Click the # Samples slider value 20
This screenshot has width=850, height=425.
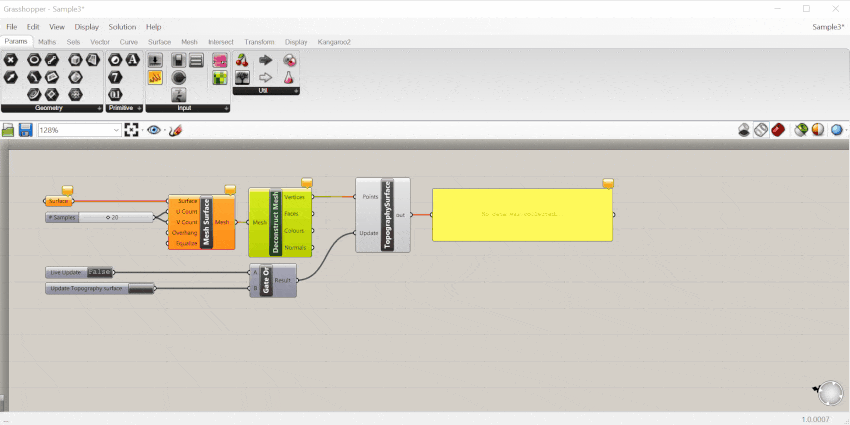(x=113, y=217)
